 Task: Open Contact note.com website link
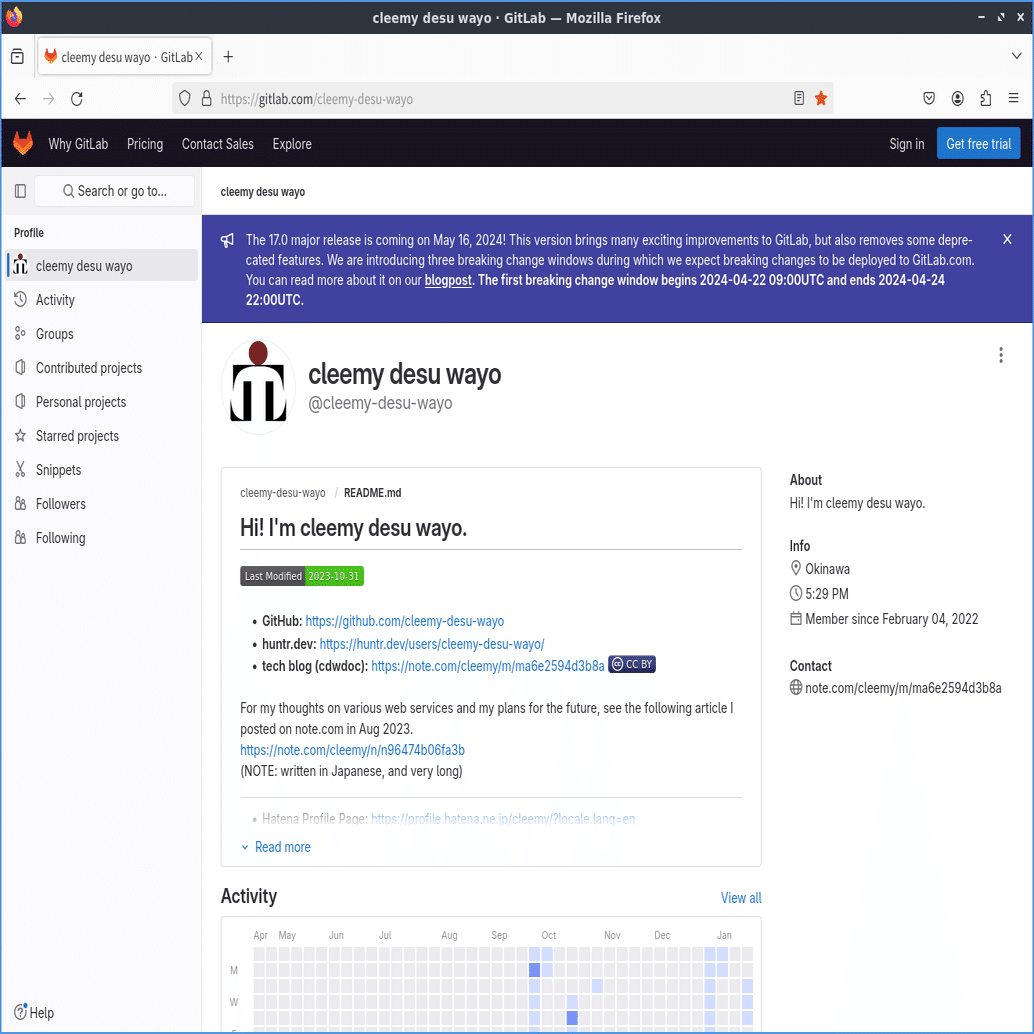[903, 688]
